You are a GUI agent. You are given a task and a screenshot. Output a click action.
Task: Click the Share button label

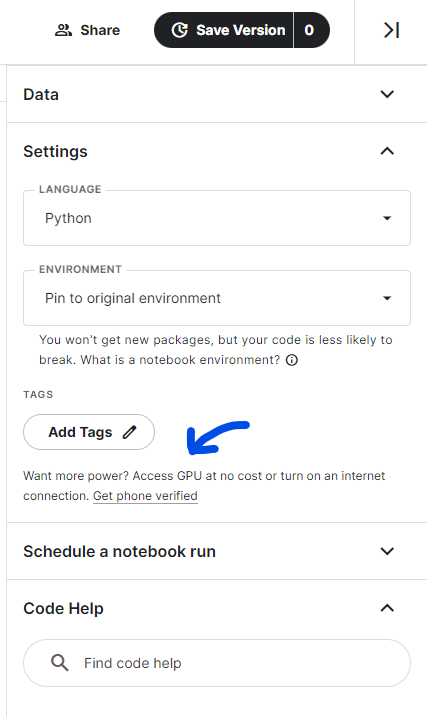coord(100,30)
